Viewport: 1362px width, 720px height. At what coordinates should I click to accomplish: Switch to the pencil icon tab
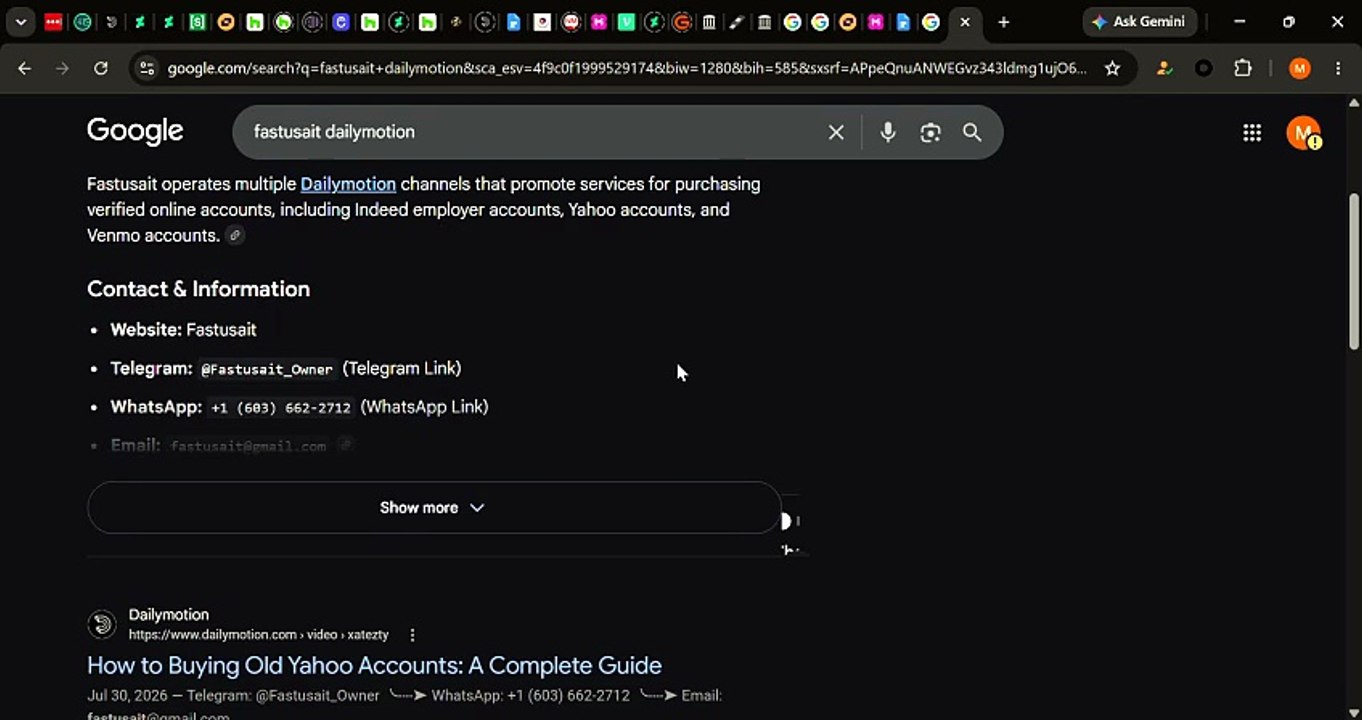tap(737, 22)
